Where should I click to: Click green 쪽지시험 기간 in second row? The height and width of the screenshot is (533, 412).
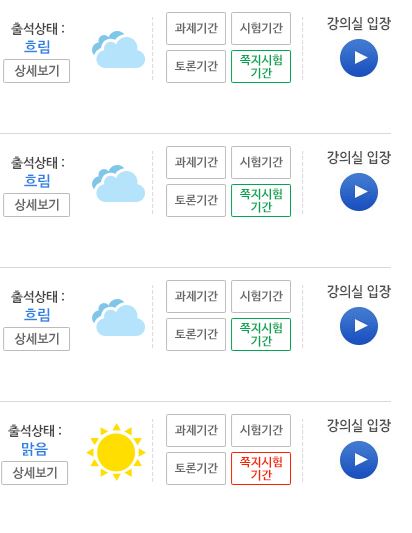[x=261, y=201]
